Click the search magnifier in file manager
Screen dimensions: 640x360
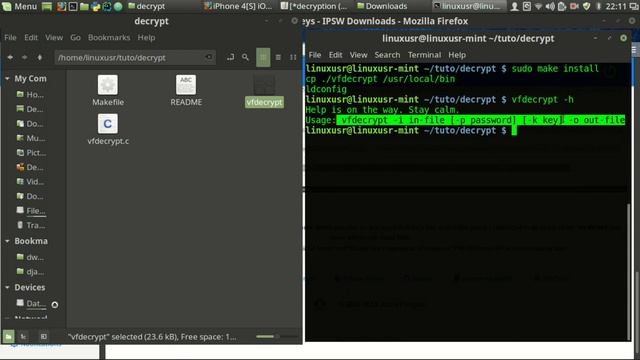pyautogui.click(x=245, y=57)
